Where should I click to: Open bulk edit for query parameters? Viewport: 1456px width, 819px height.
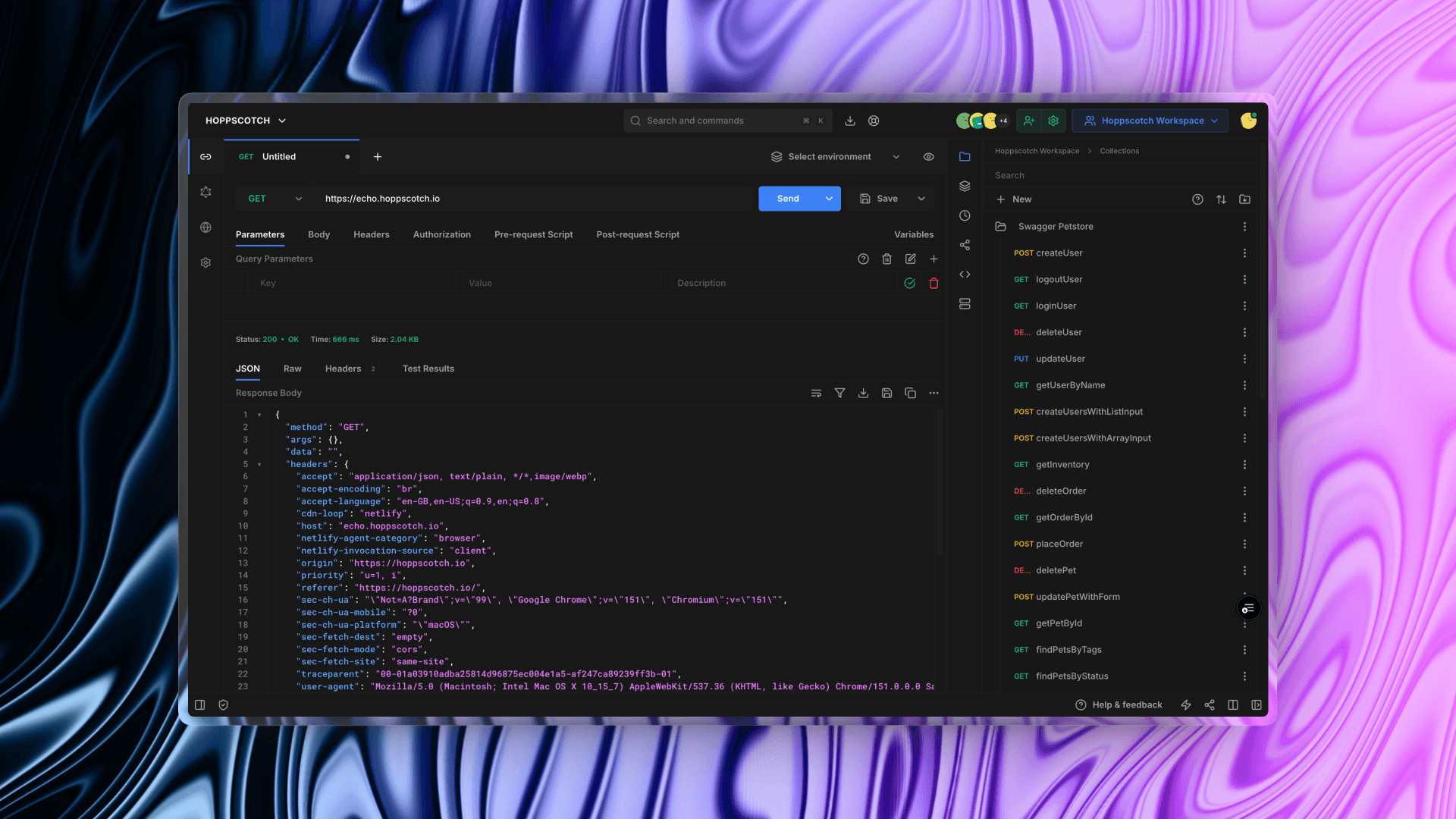pos(910,259)
